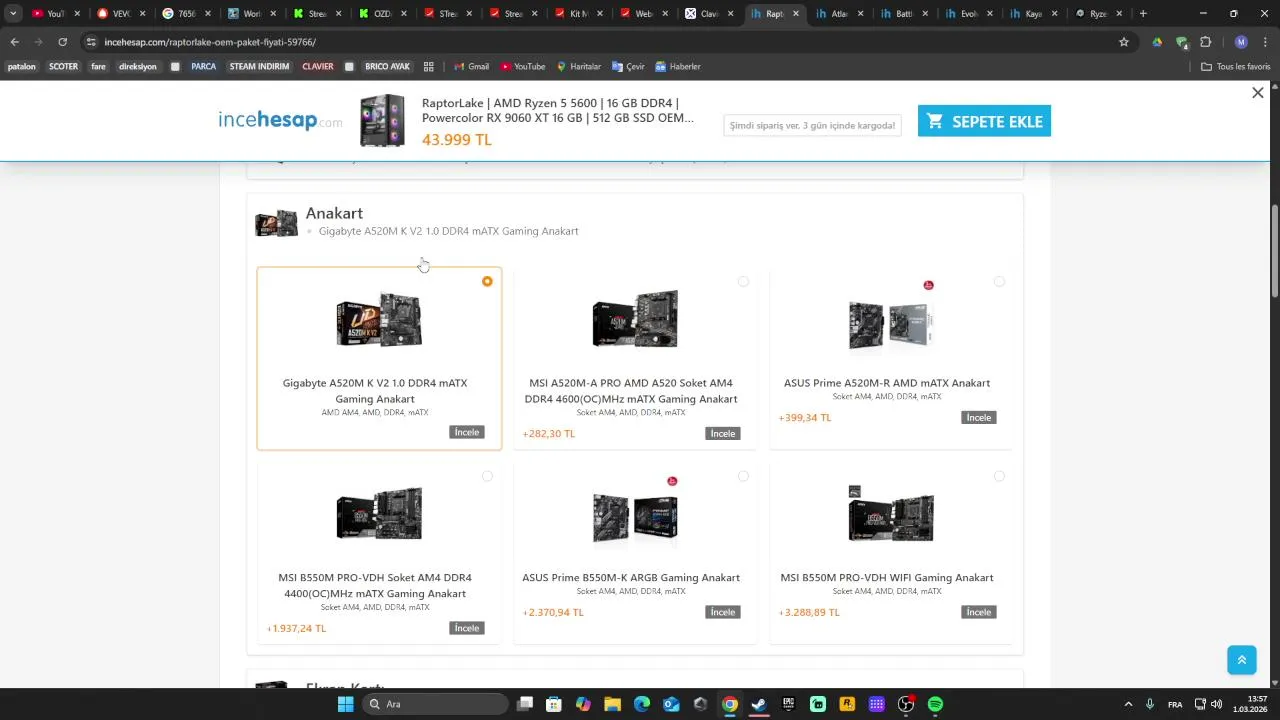Click the shopping cart icon in Sepete Ekle

935,121
